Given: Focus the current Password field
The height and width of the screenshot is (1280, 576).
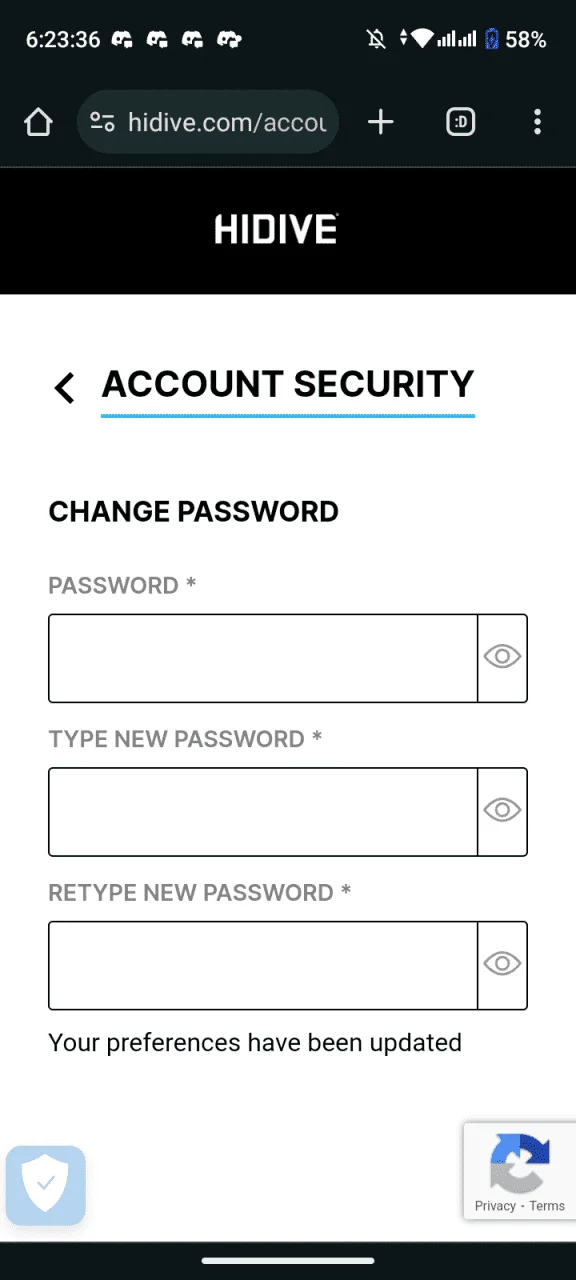Looking at the screenshot, I should [263, 658].
